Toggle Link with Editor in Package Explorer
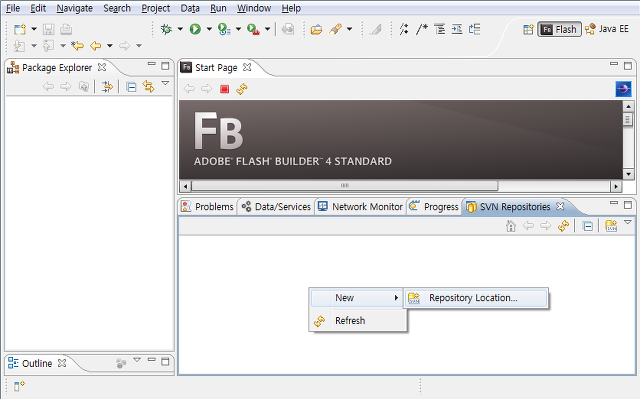 148,86
